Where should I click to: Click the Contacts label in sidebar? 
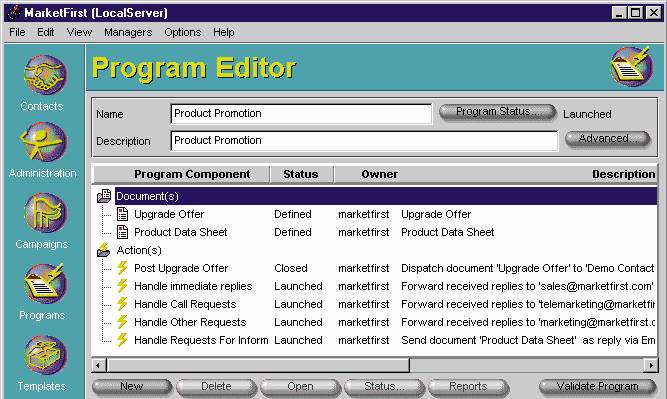(42, 106)
